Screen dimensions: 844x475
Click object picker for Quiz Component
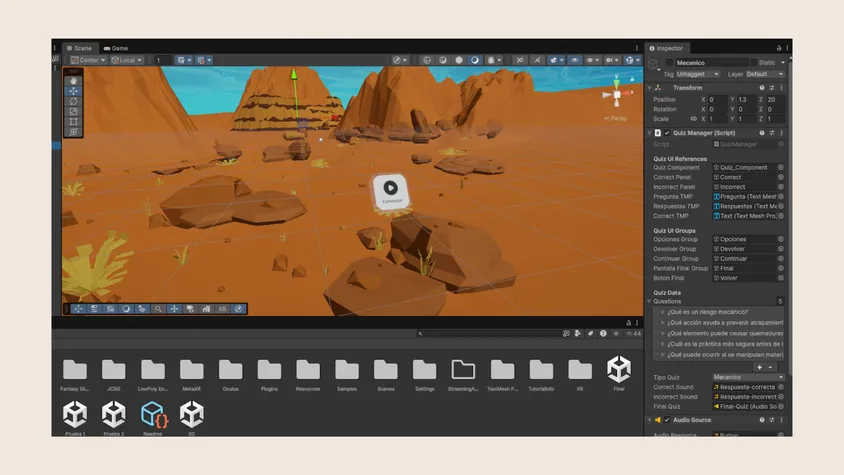point(780,167)
